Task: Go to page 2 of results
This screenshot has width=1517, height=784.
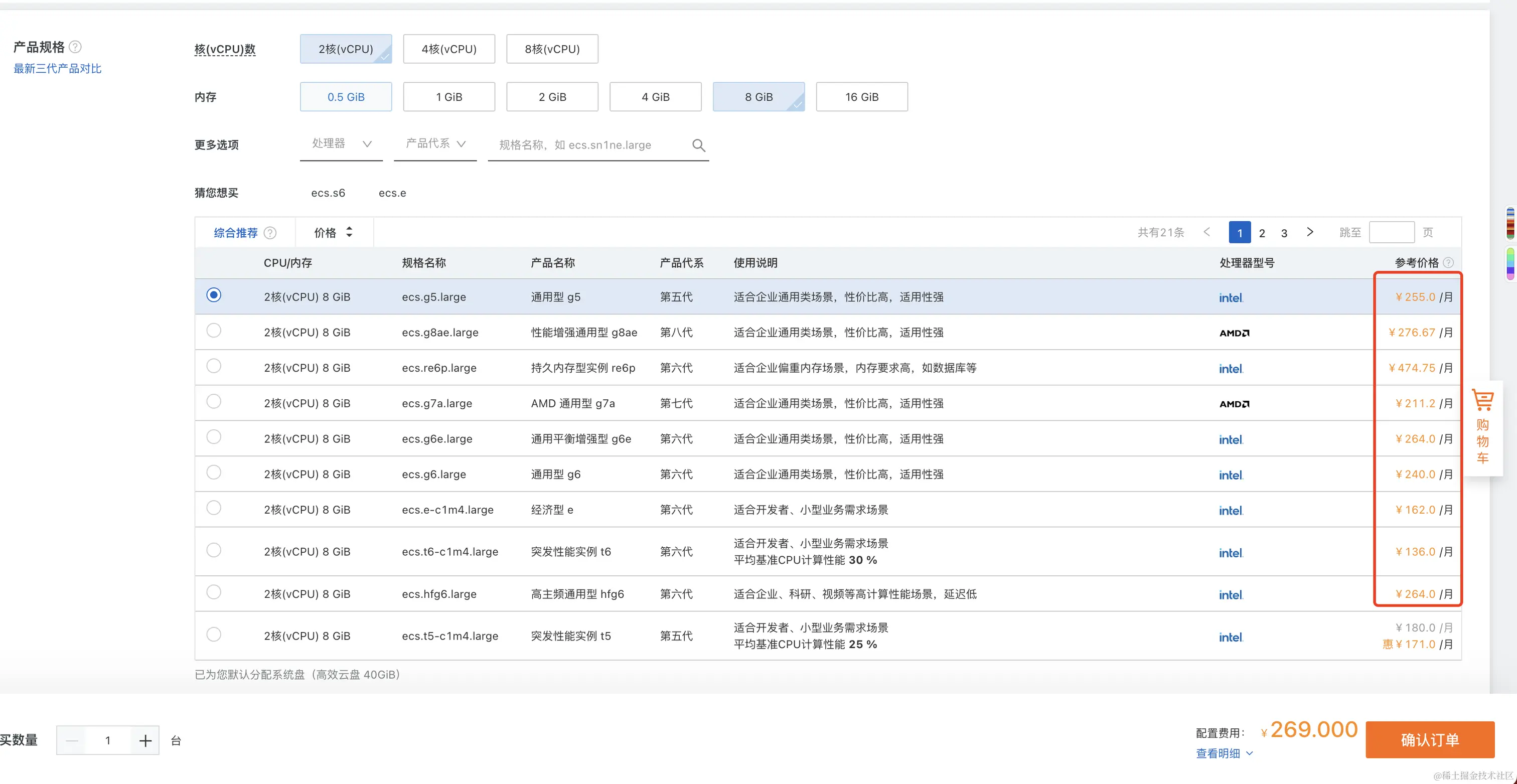Action: pos(1262,233)
